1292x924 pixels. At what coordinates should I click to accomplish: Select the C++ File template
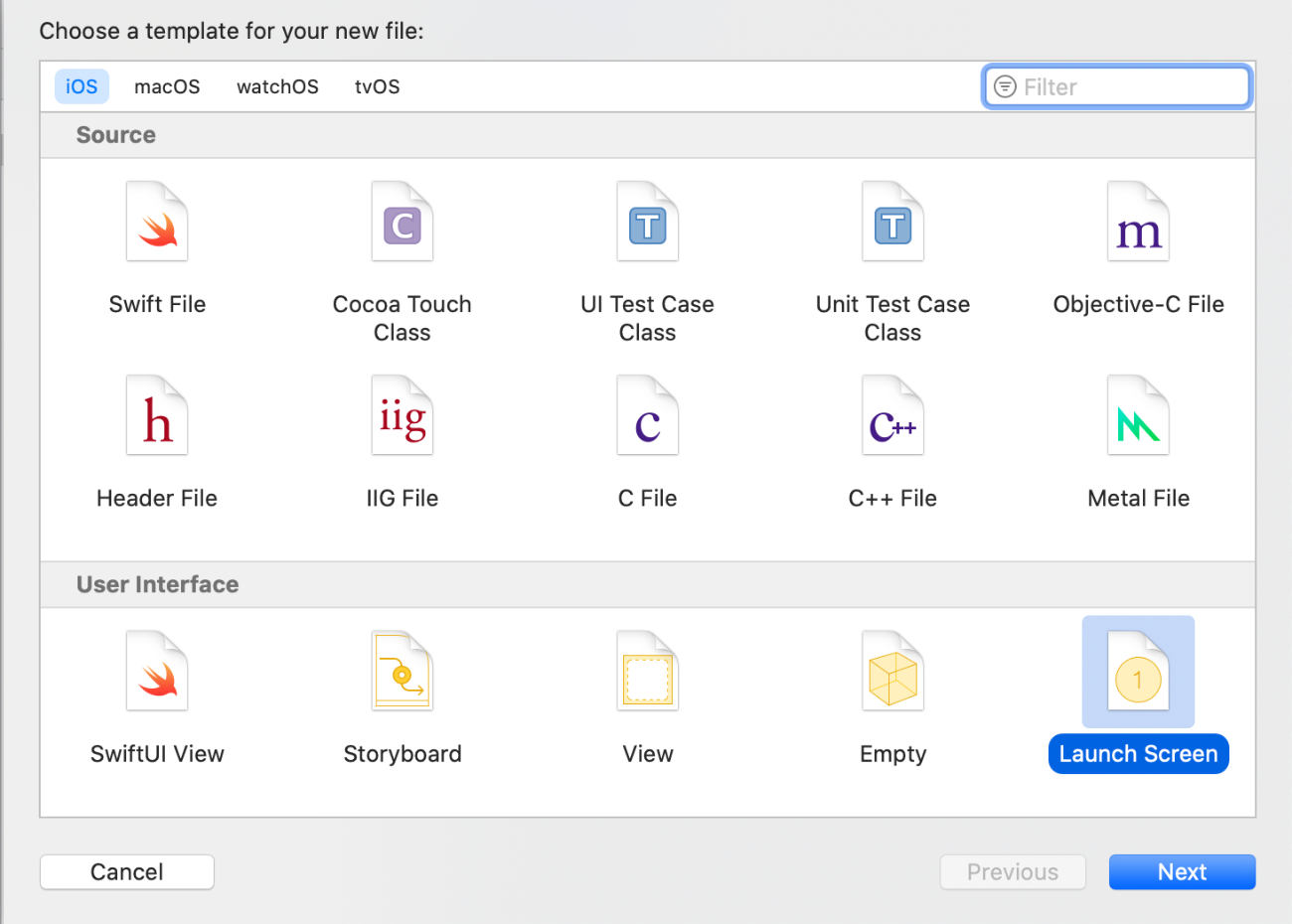[x=892, y=416]
